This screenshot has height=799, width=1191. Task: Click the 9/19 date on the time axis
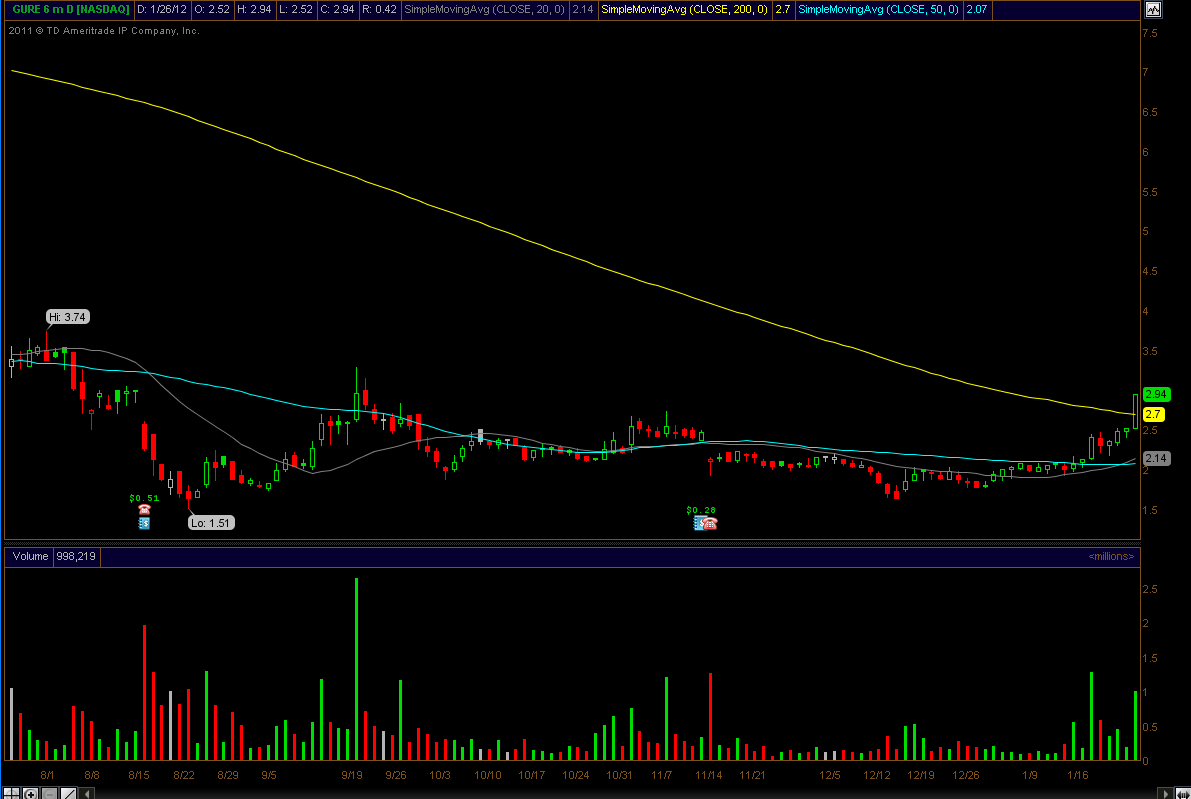[x=352, y=775]
